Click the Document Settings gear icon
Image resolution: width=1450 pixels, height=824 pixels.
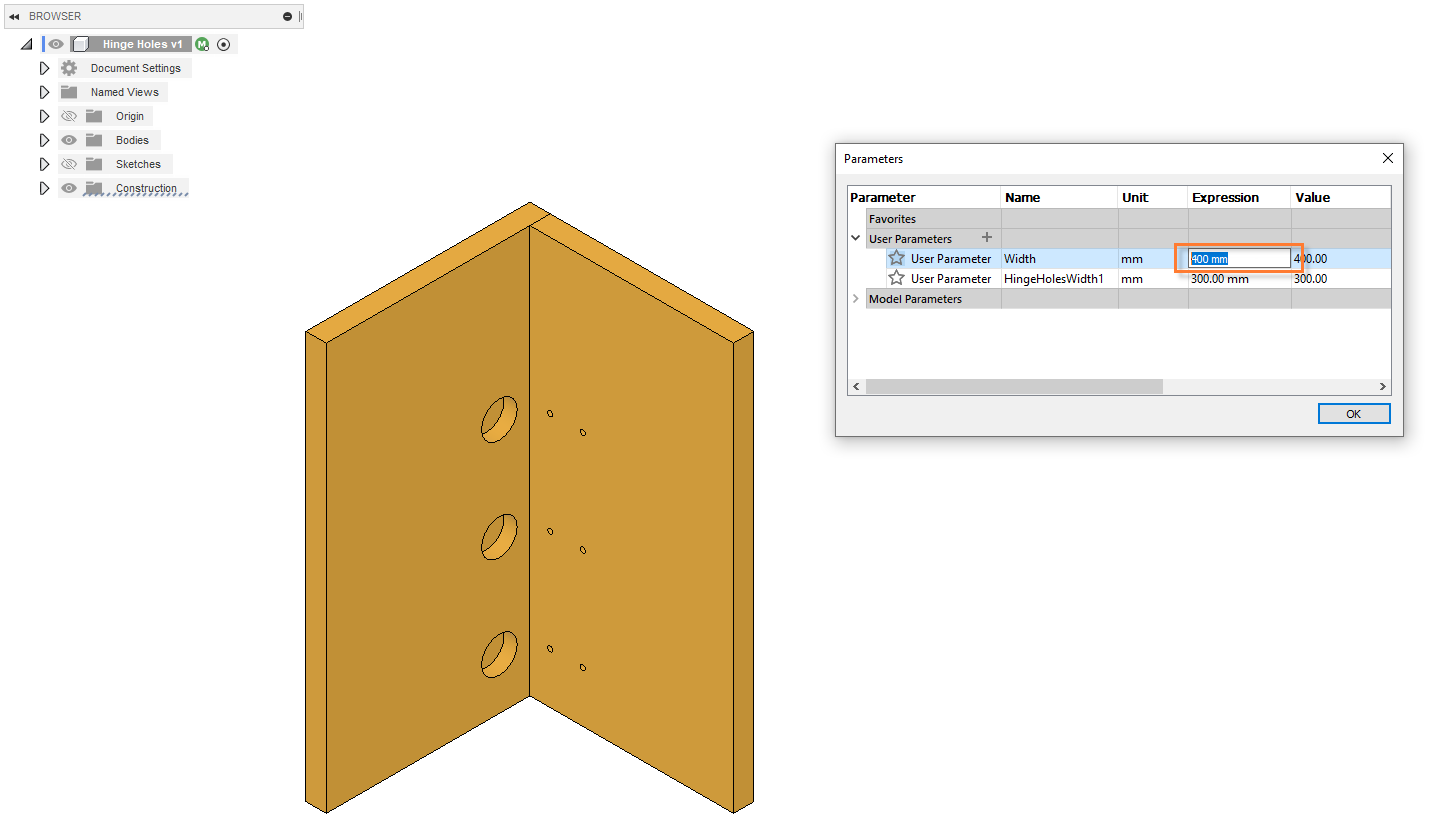click(x=69, y=68)
